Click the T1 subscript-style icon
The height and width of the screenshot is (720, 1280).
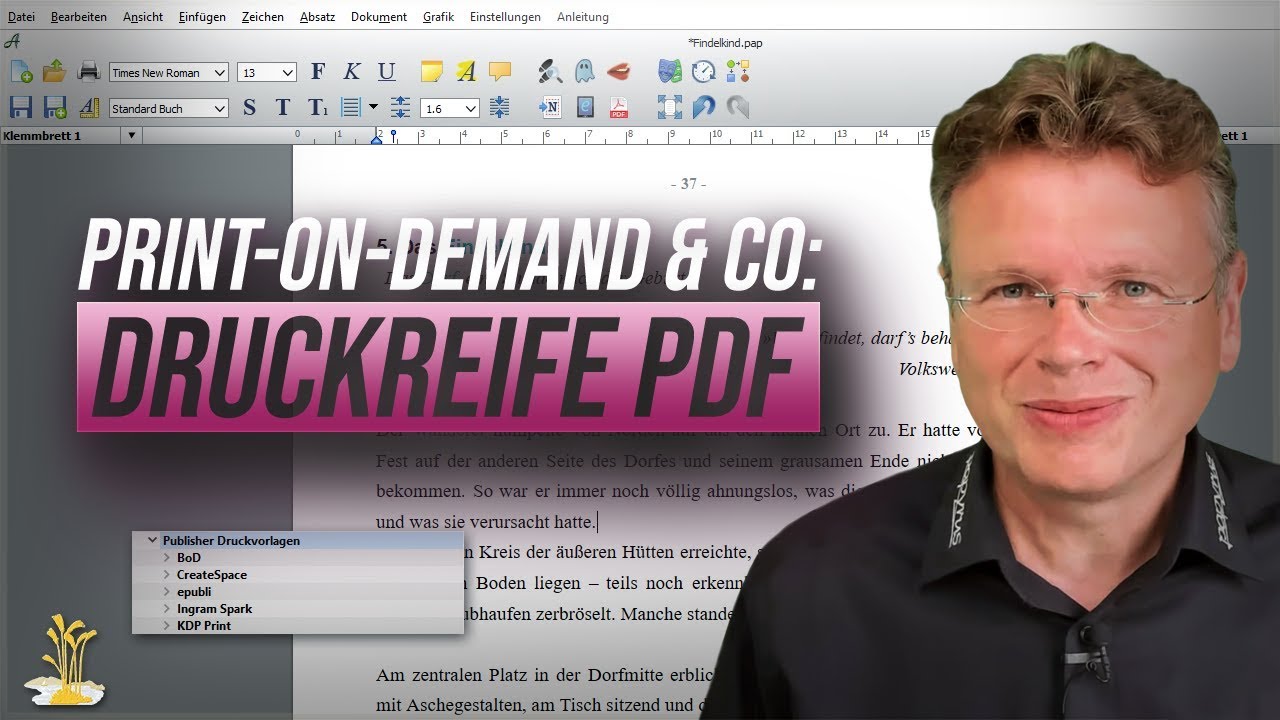click(318, 108)
